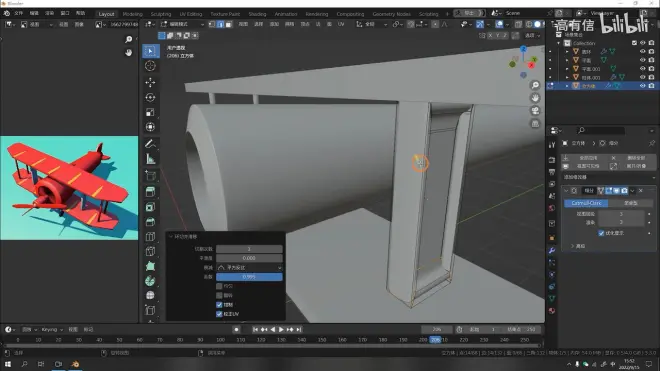
Task: Activate the Extrude Region tool
Action: click(x=150, y=192)
